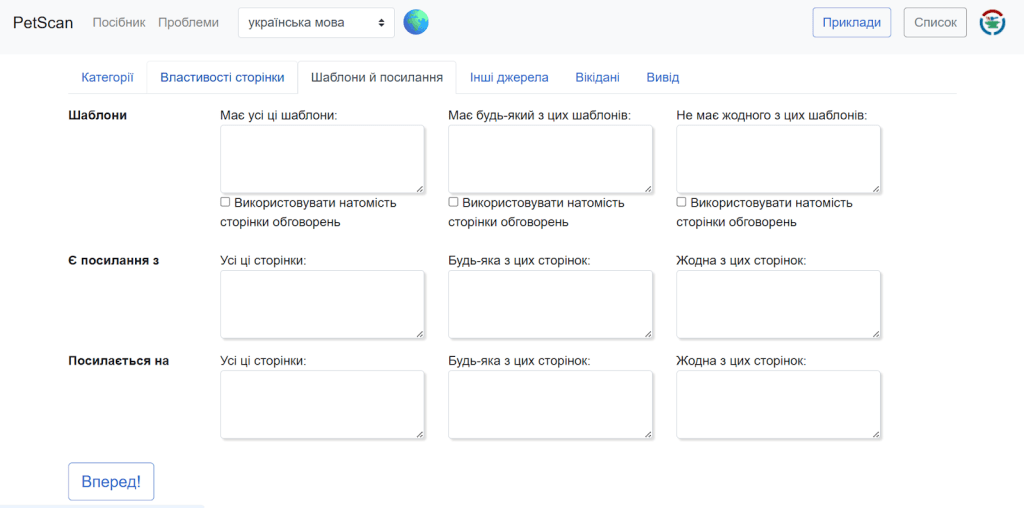Click the Приклади button

point(851,22)
